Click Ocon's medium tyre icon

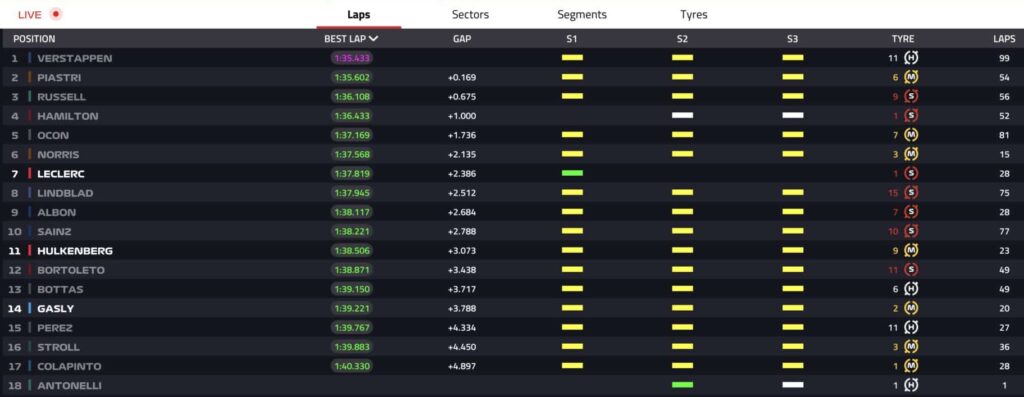tap(911, 135)
